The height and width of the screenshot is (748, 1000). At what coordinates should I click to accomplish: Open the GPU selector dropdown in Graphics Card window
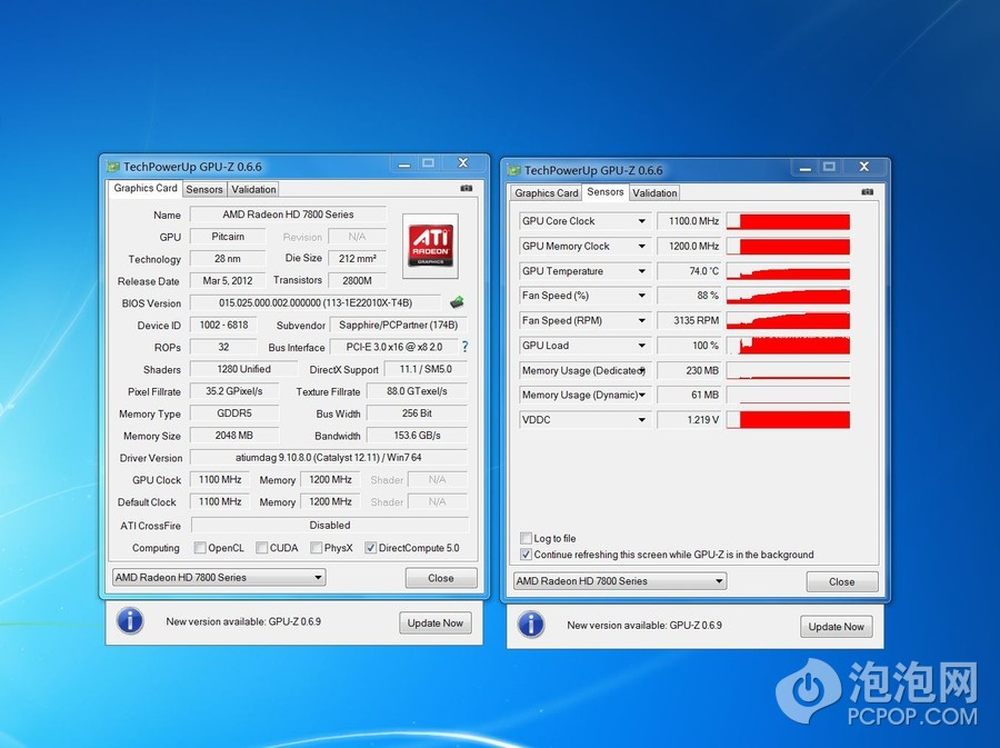(219, 578)
